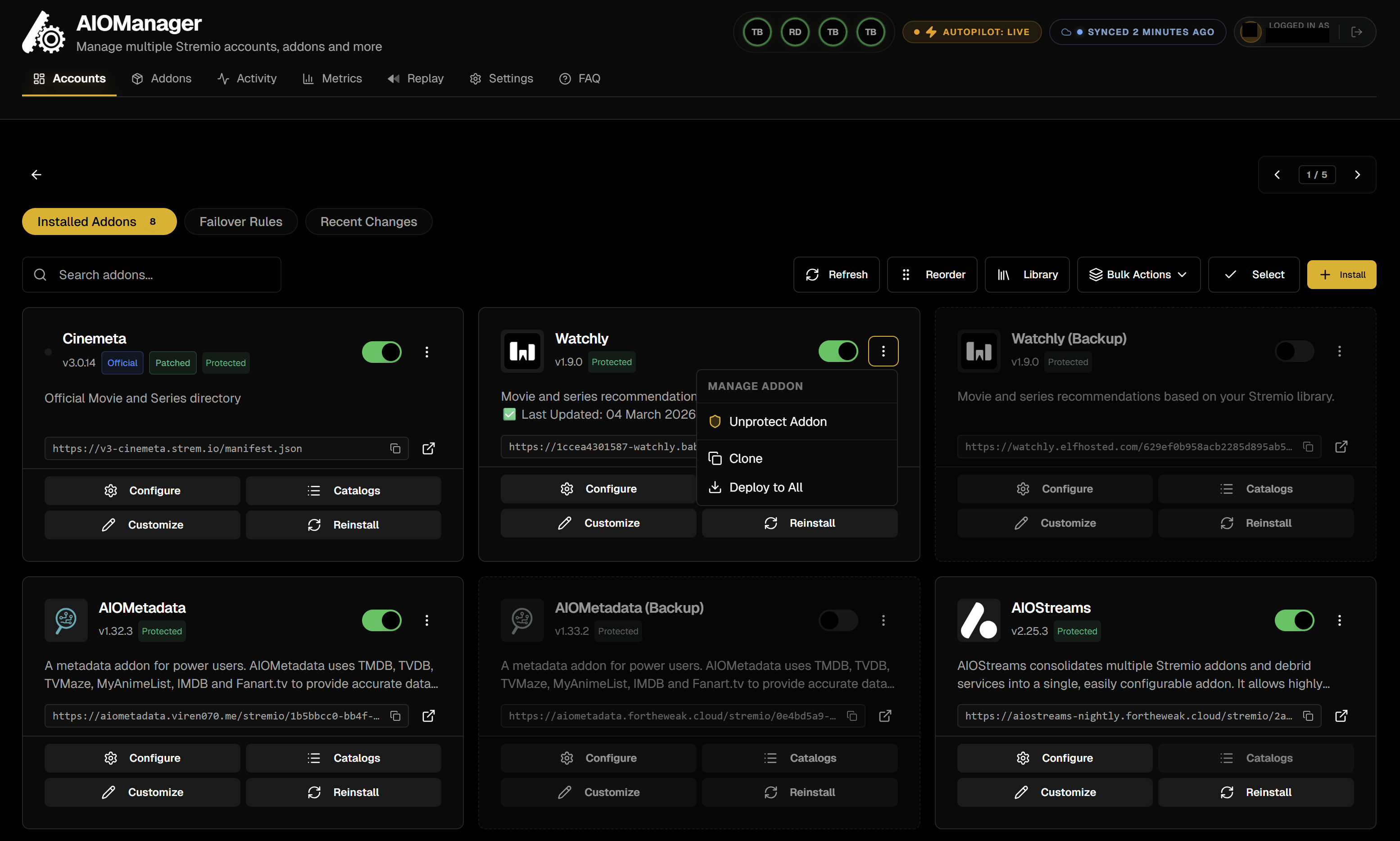Click the Watchly addon logo
Image resolution: width=1400 pixels, height=841 pixels.
[x=522, y=351]
